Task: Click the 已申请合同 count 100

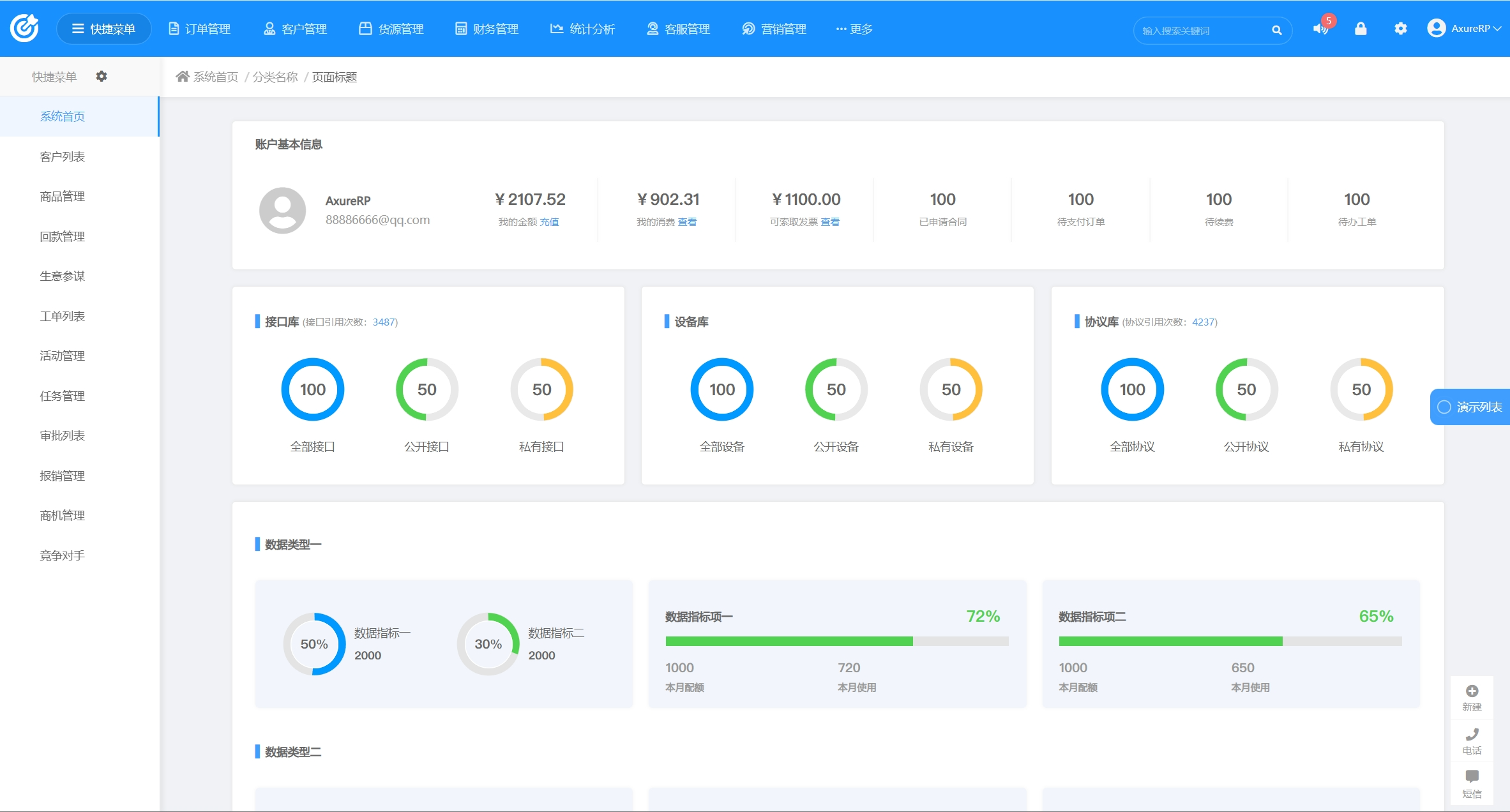Action: tap(942, 199)
